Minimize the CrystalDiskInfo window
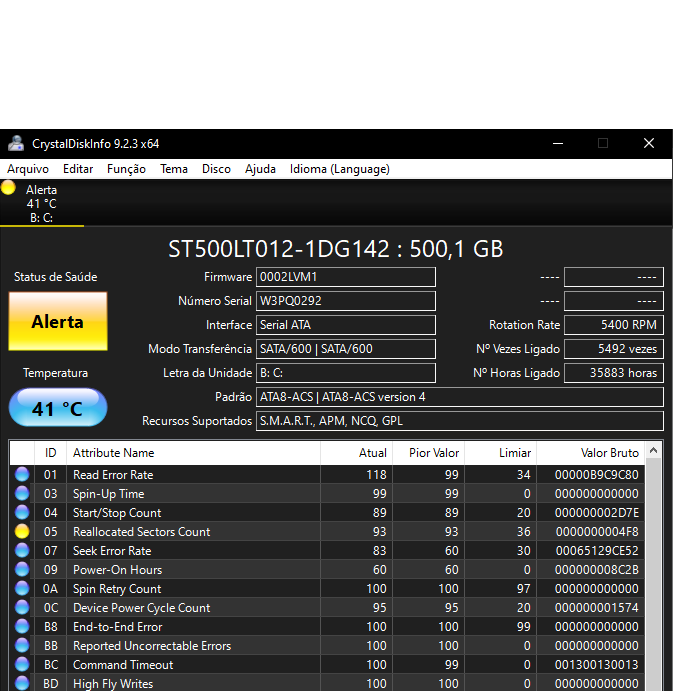 [558, 143]
